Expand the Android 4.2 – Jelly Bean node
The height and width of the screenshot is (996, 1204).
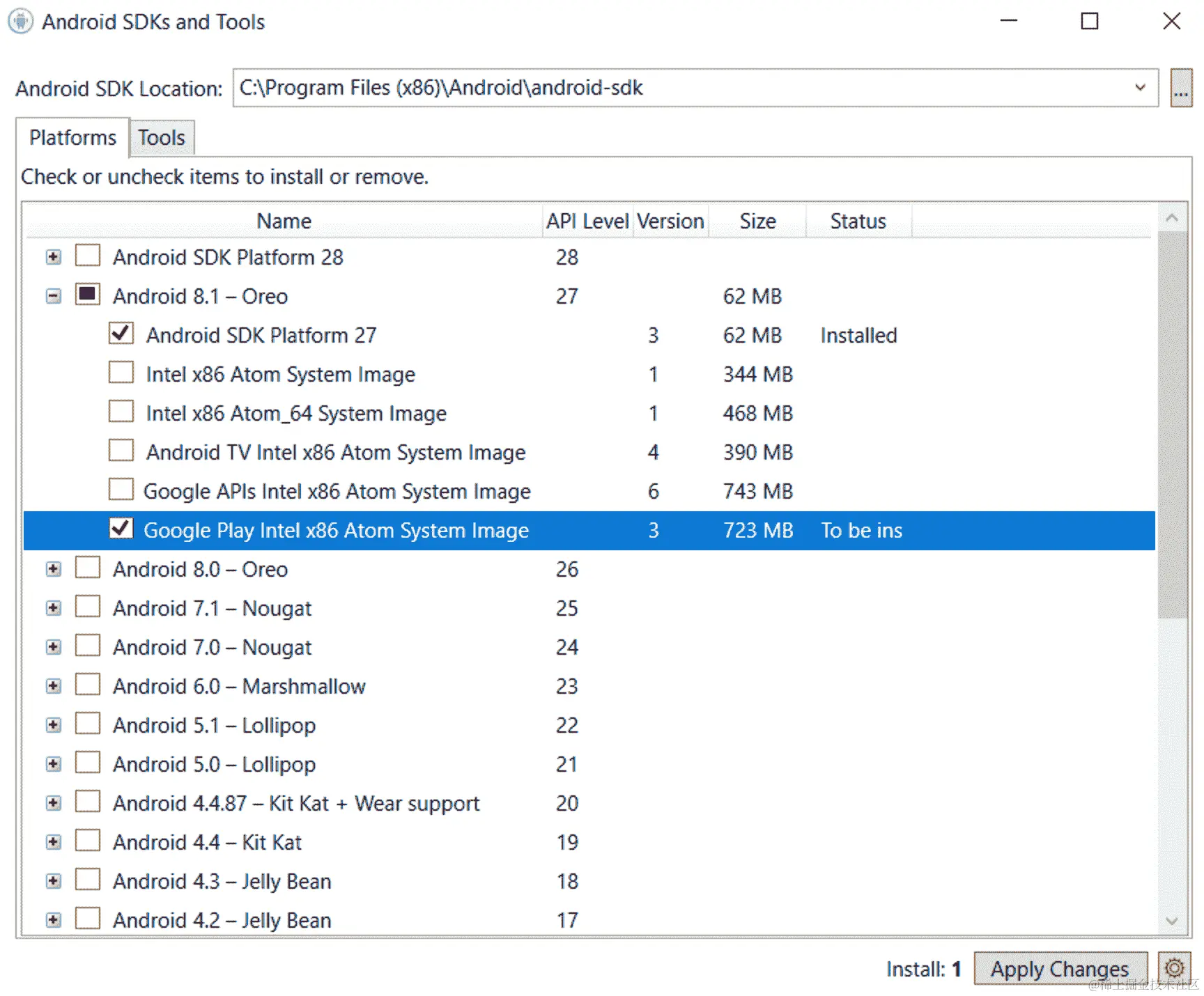click(x=53, y=920)
